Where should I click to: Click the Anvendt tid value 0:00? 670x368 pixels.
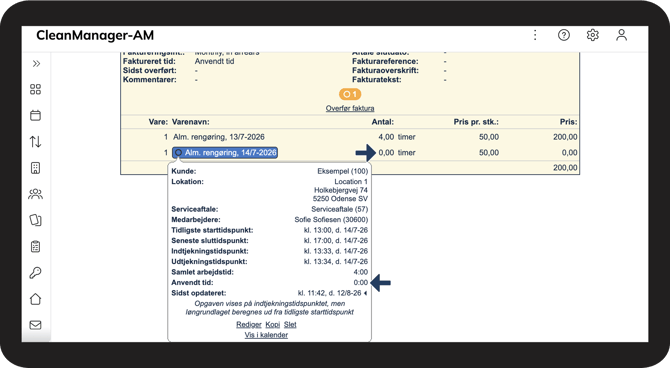point(361,283)
